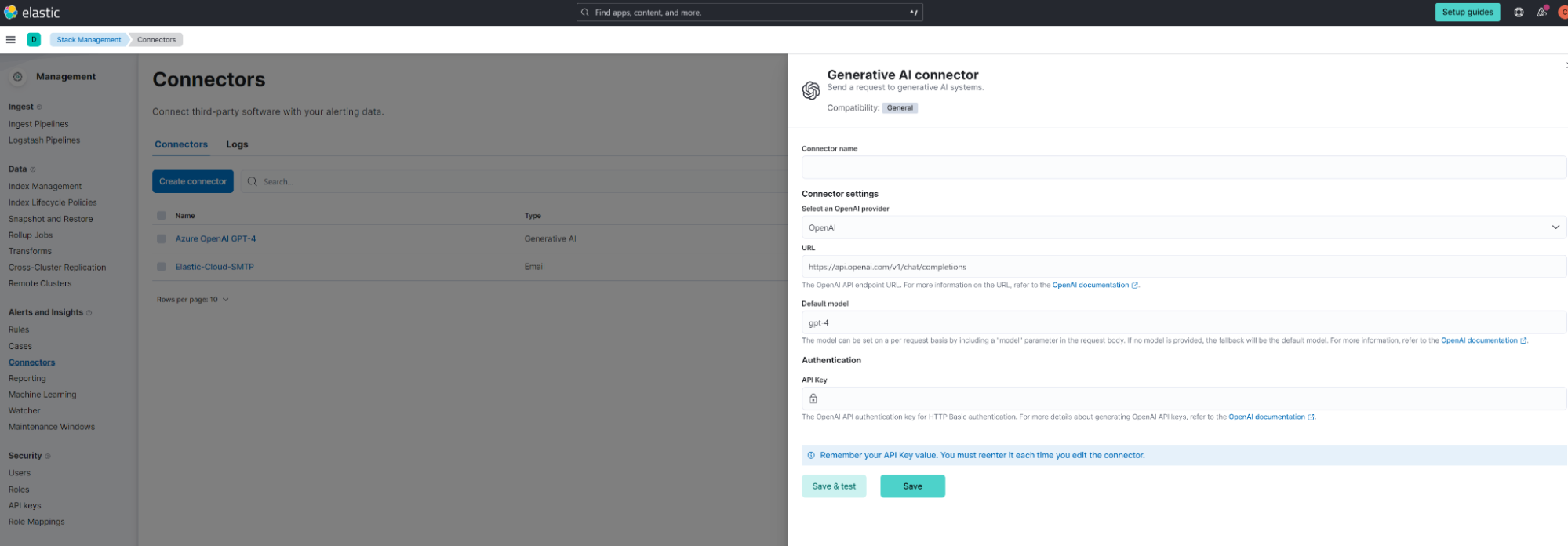Check the Azure OpenAI GPT-4 row checkbox
The image size is (1568, 546).
(x=162, y=238)
